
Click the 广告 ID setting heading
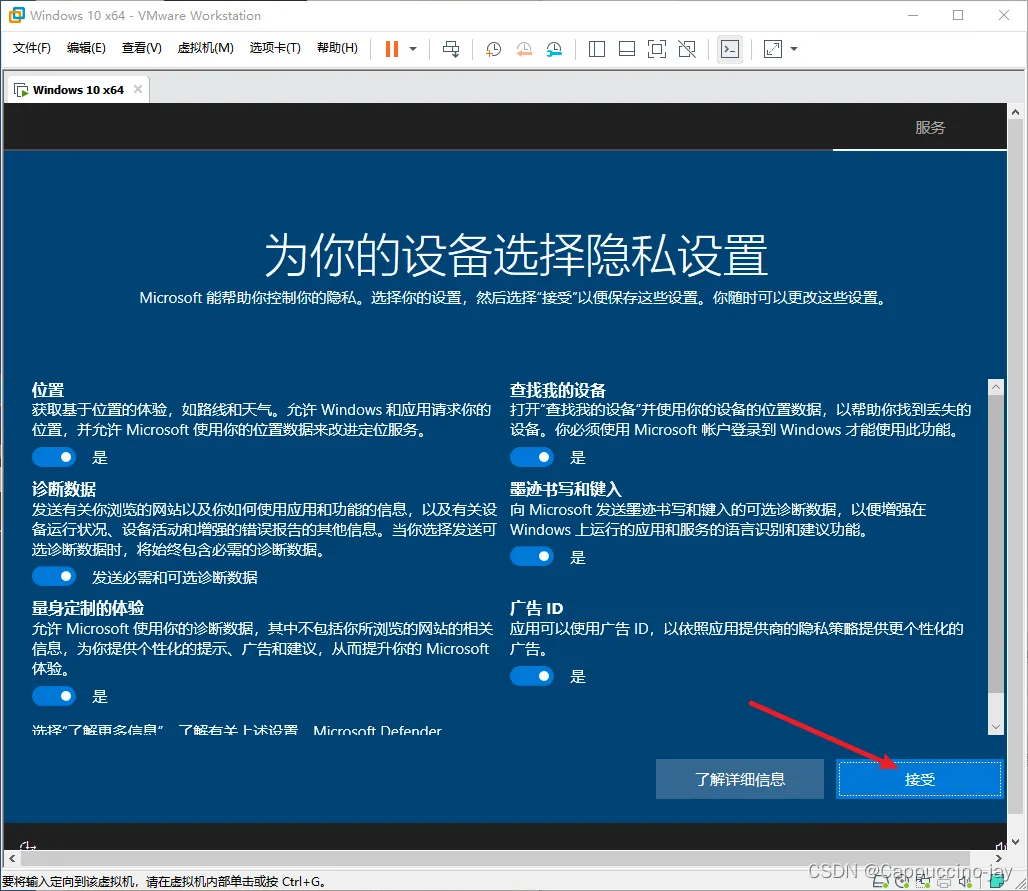[536, 608]
